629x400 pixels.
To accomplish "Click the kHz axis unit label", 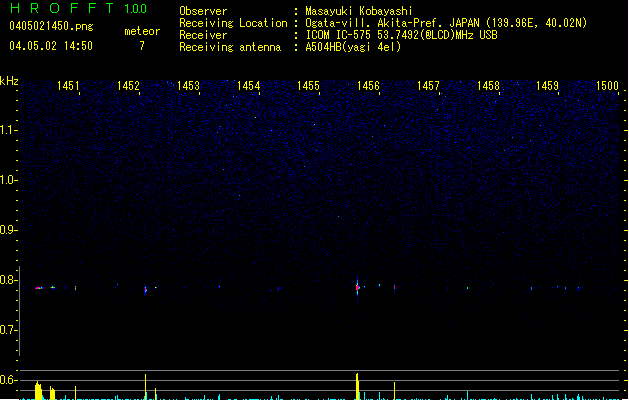I will 9,81.
